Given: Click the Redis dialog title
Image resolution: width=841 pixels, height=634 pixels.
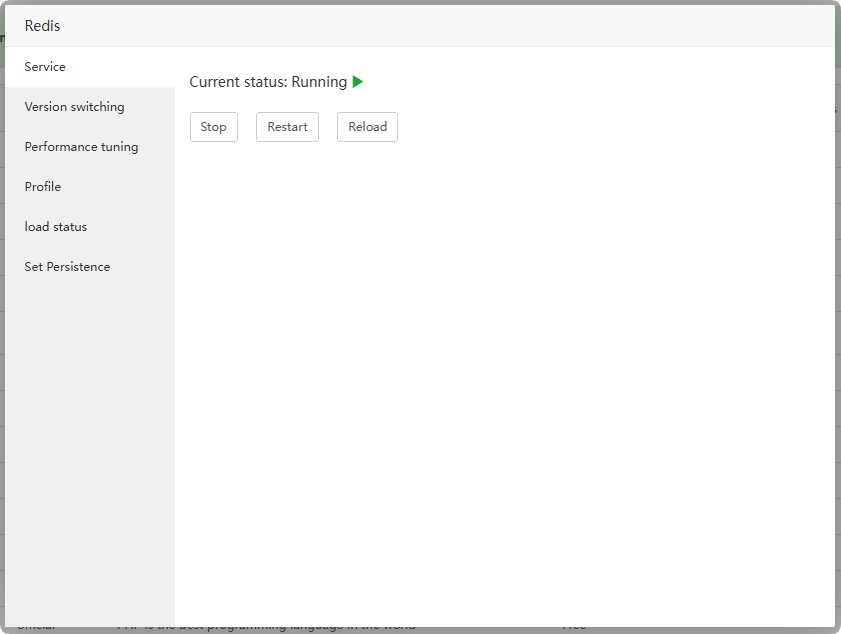Looking at the screenshot, I should [x=42, y=26].
